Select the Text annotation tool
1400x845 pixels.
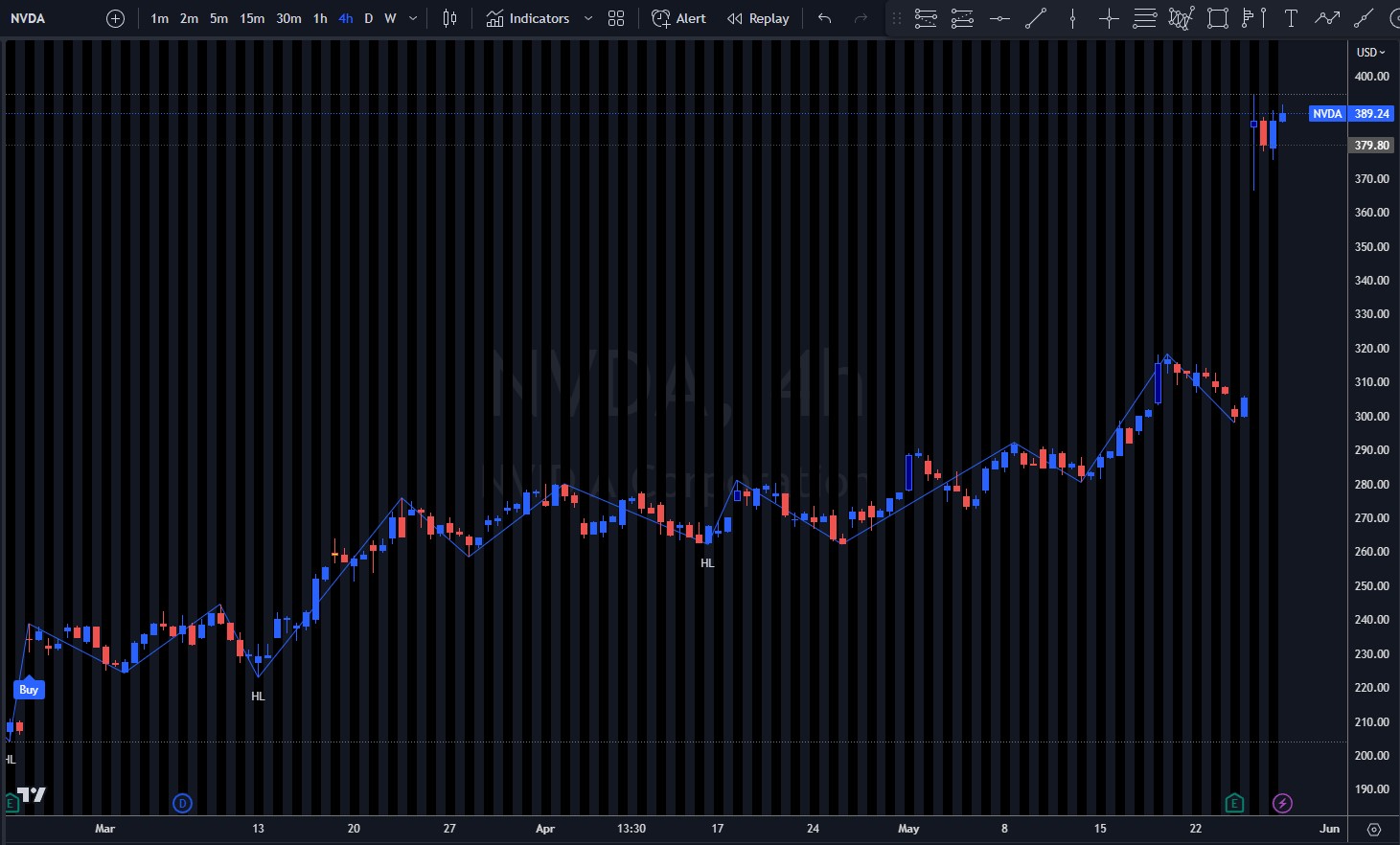click(1291, 18)
